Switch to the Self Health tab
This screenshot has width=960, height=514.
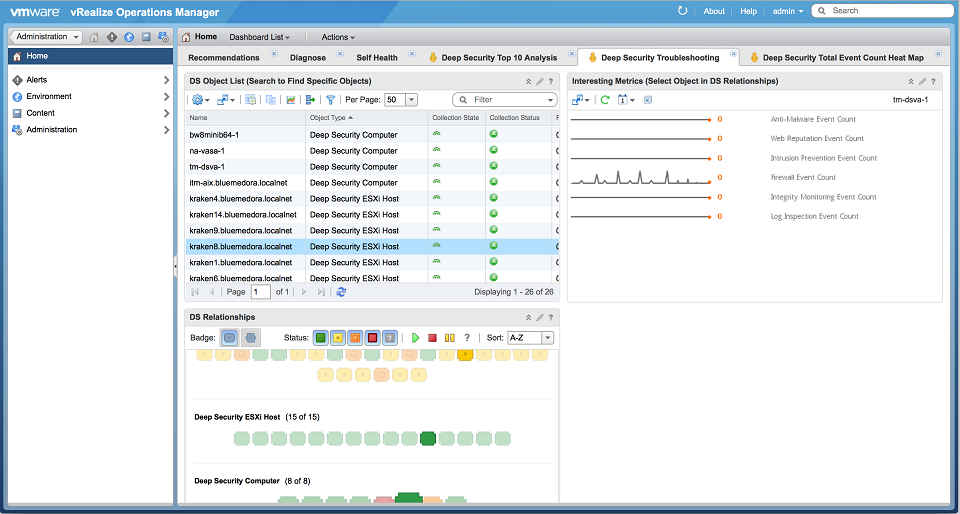[x=377, y=58]
